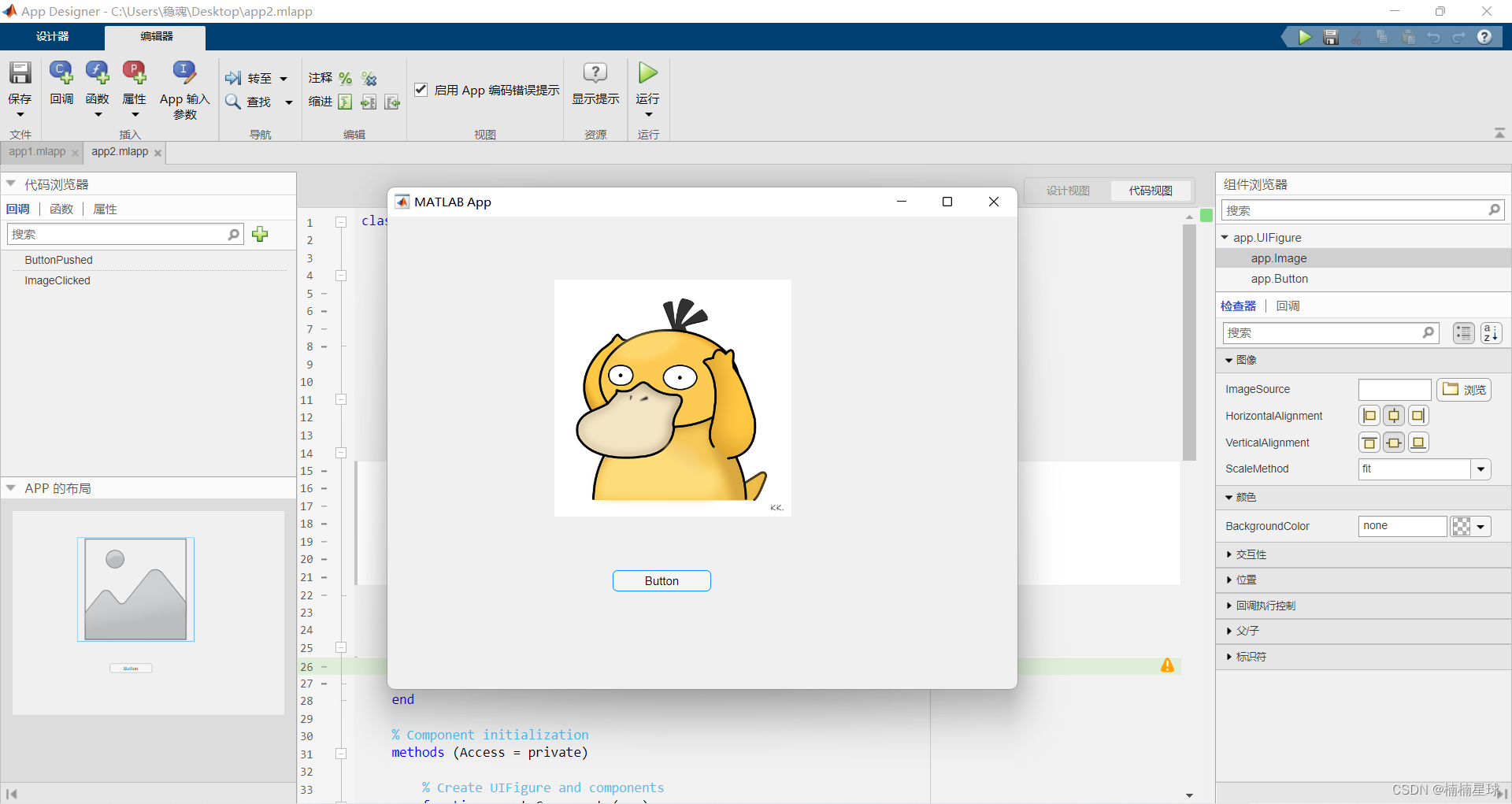Click the help question mark in the top bar
This screenshot has width=1512, height=804.
(x=1484, y=37)
